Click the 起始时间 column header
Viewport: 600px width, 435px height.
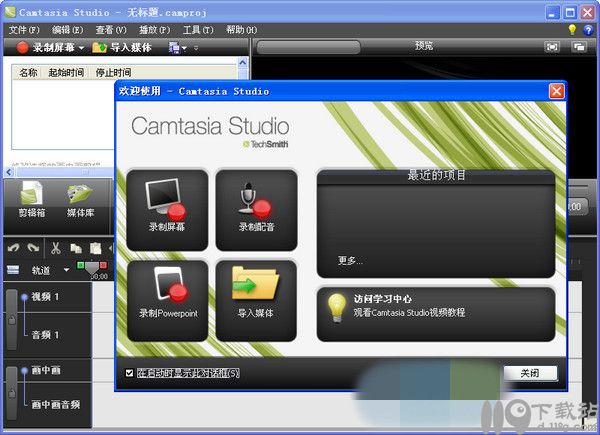click(66, 72)
